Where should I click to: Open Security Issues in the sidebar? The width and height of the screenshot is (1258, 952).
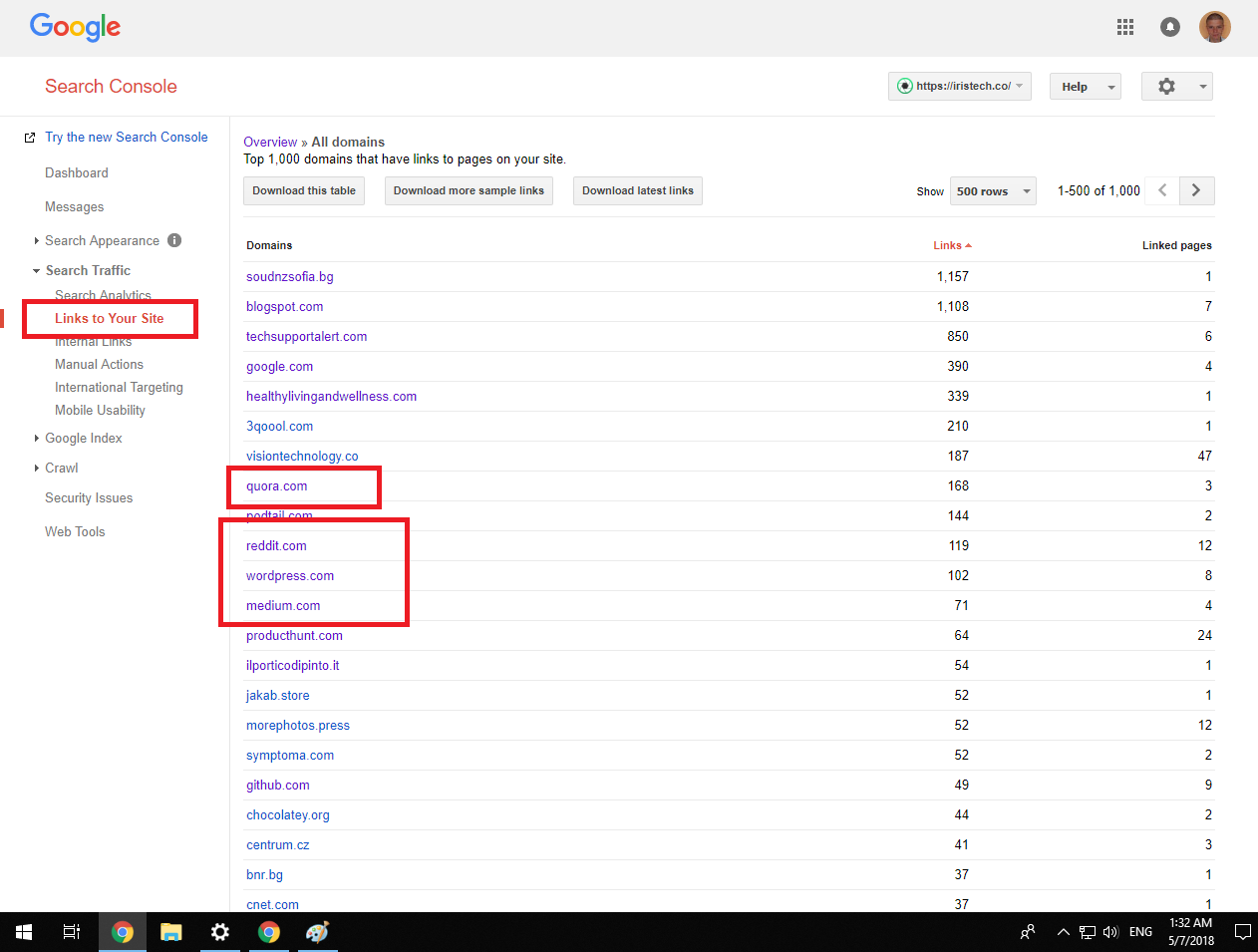point(89,497)
